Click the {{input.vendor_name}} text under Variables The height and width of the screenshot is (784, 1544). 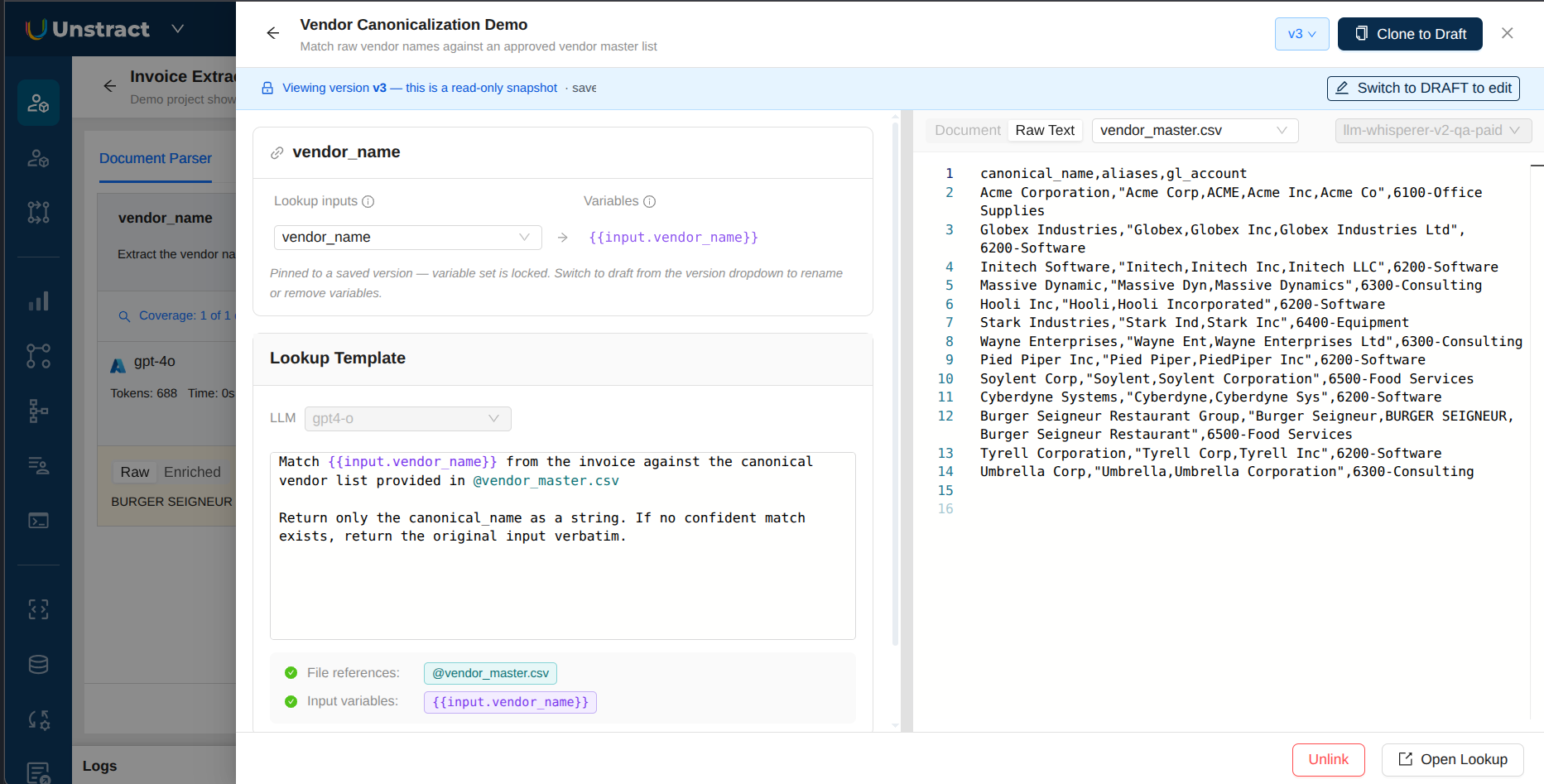point(673,238)
